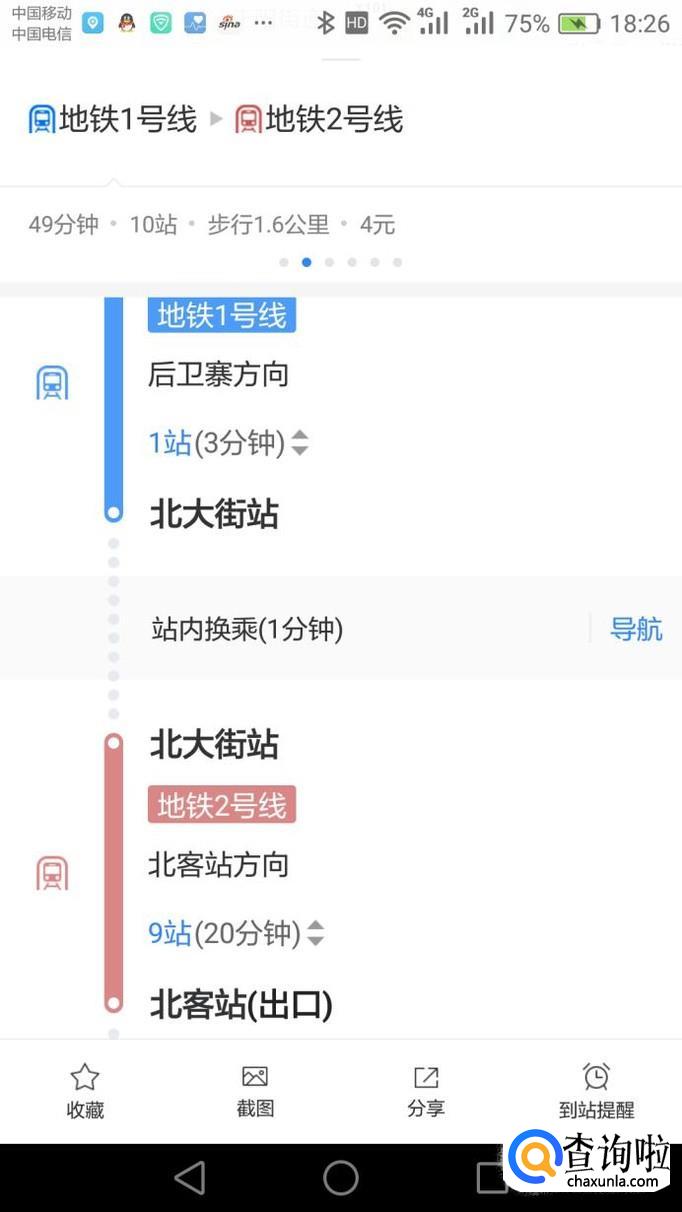This screenshot has width=682, height=1212.
Task: Expand the 9站(20分钟) station list
Action: tap(315, 934)
